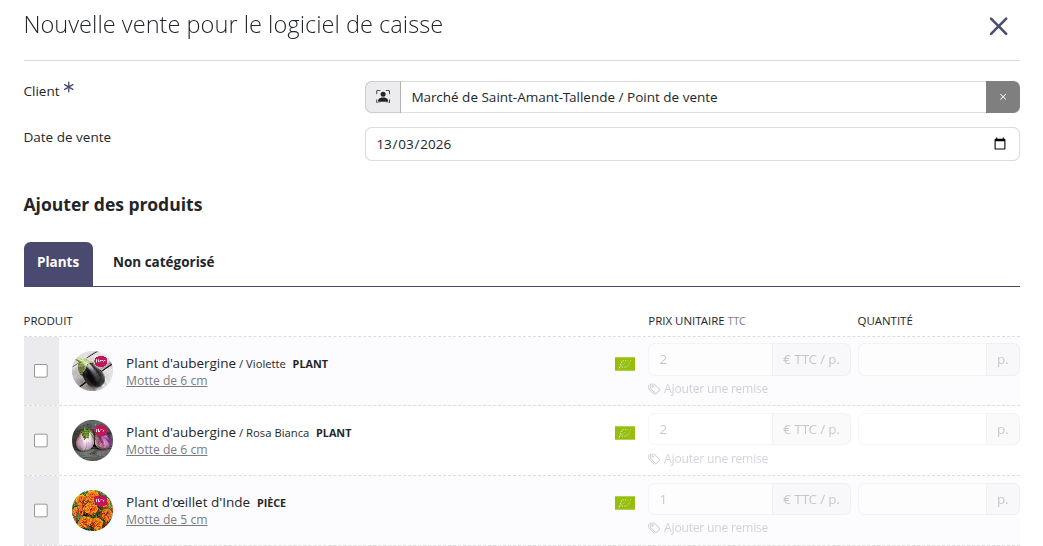Click the organic label icon for Rosa Bianca

[625, 433]
